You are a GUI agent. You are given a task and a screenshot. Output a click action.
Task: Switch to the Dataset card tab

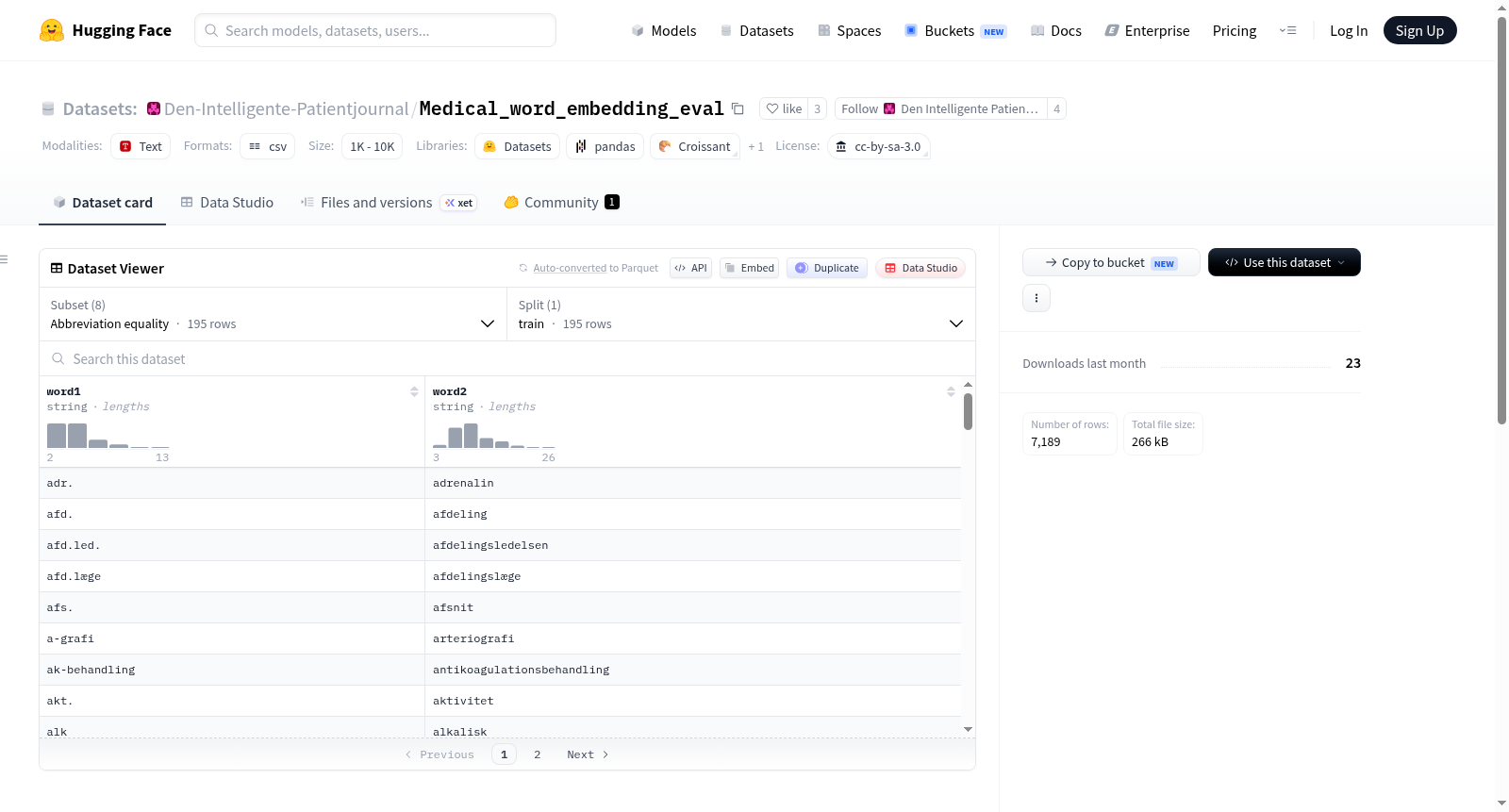(102, 202)
